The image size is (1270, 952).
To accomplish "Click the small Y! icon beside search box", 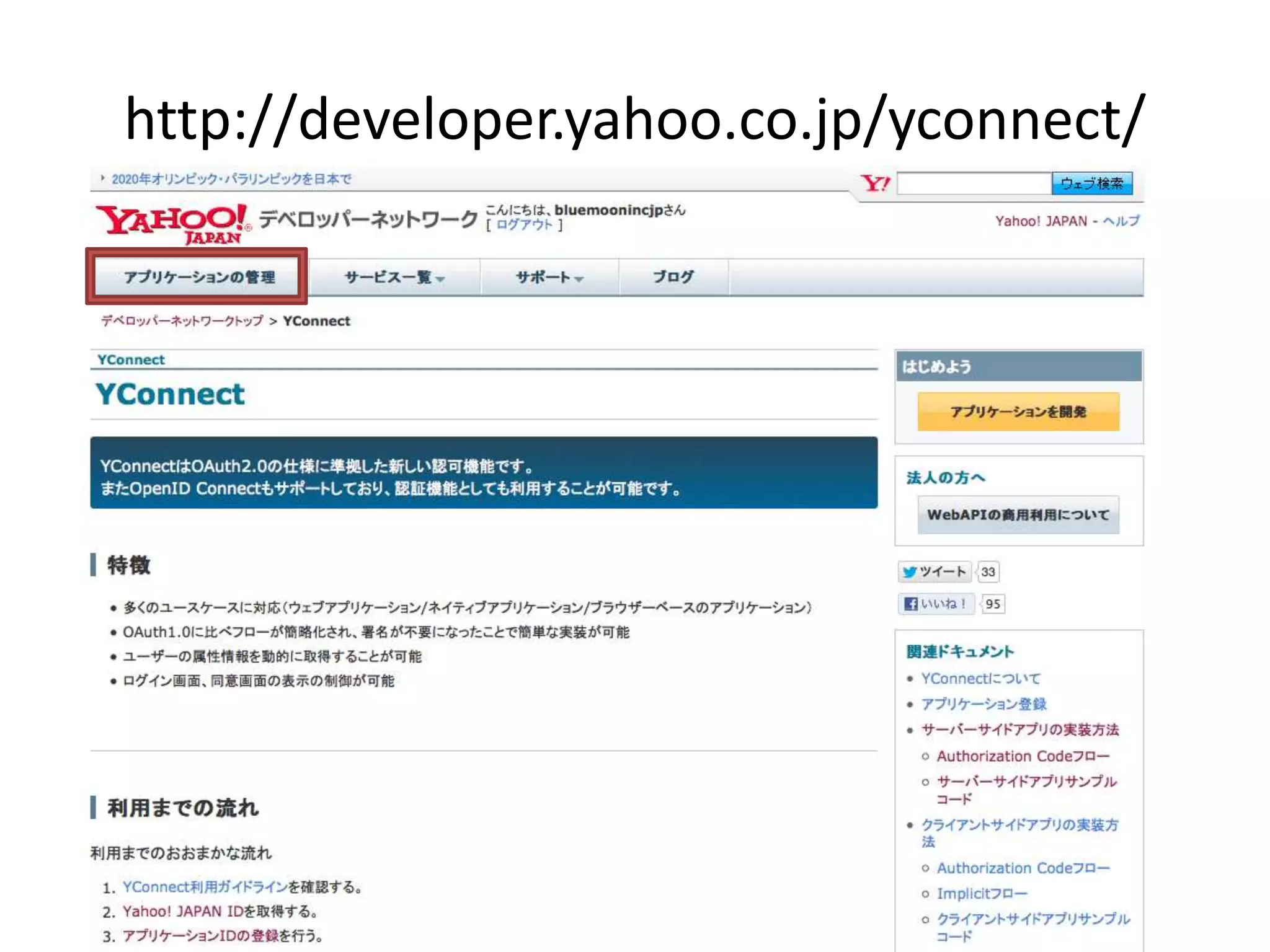I will (x=875, y=183).
